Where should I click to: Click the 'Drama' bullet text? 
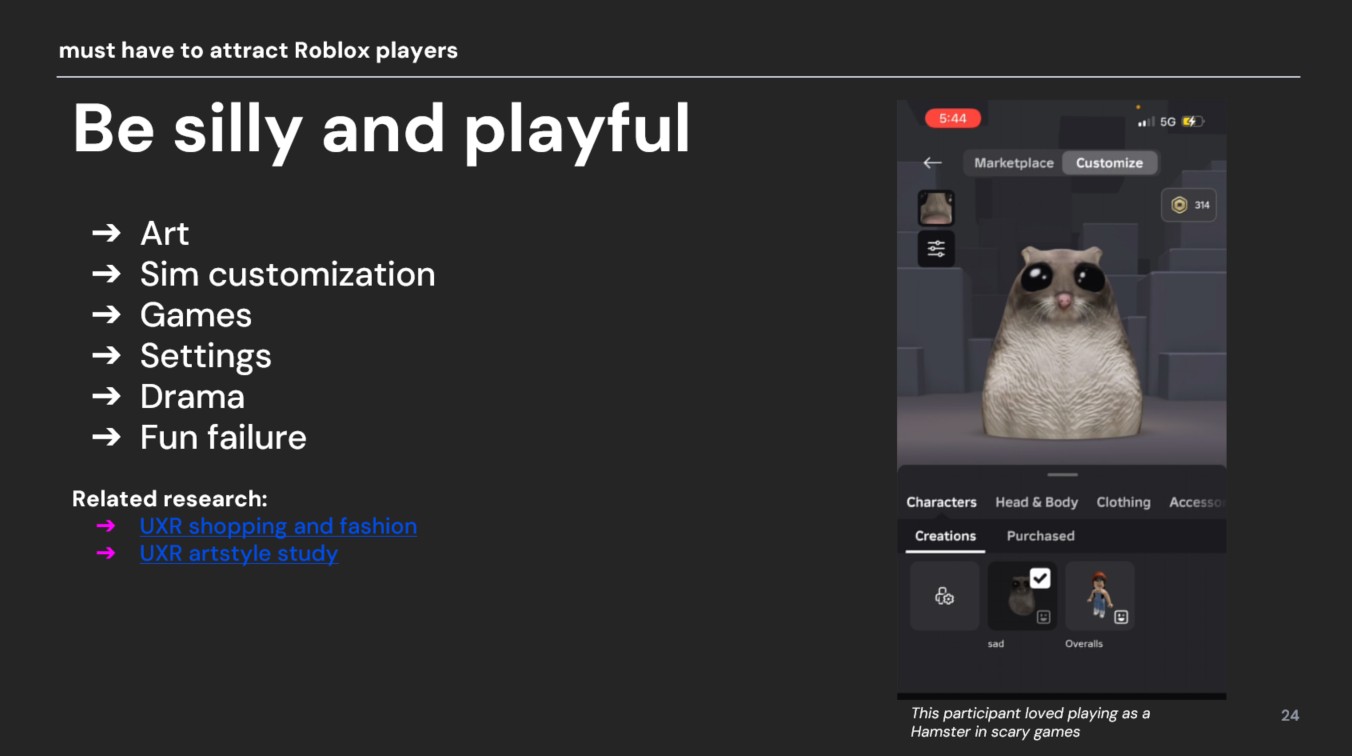(x=192, y=397)
